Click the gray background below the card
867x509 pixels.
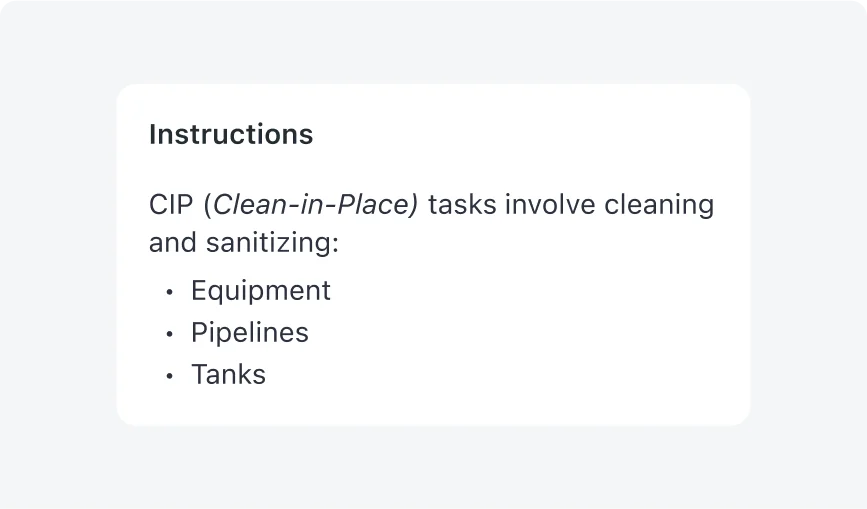pyautogui.click(x=434, y=468)
